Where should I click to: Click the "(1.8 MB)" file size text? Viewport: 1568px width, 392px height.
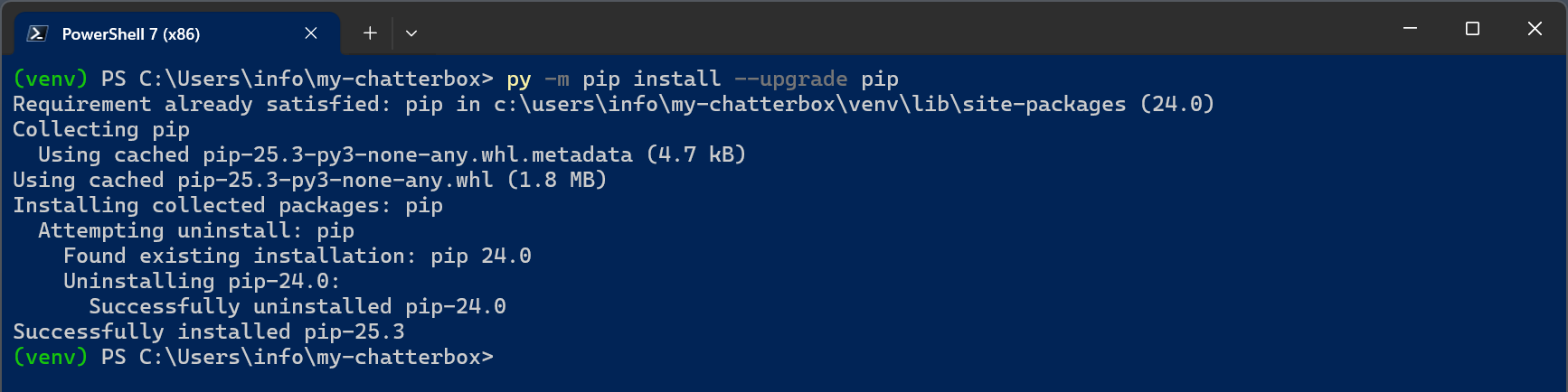[556, 181]
